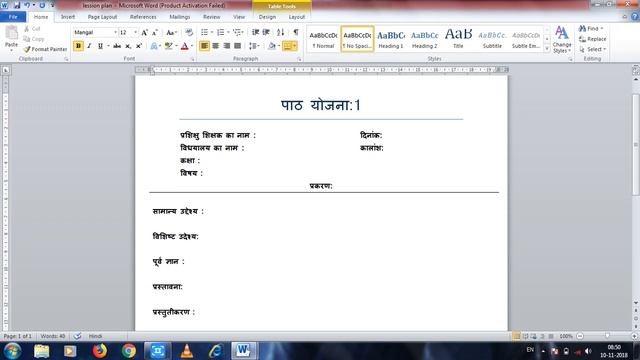Click the spelling check status icon
Viewport: 640px width, 360px height.
(77, 336)
